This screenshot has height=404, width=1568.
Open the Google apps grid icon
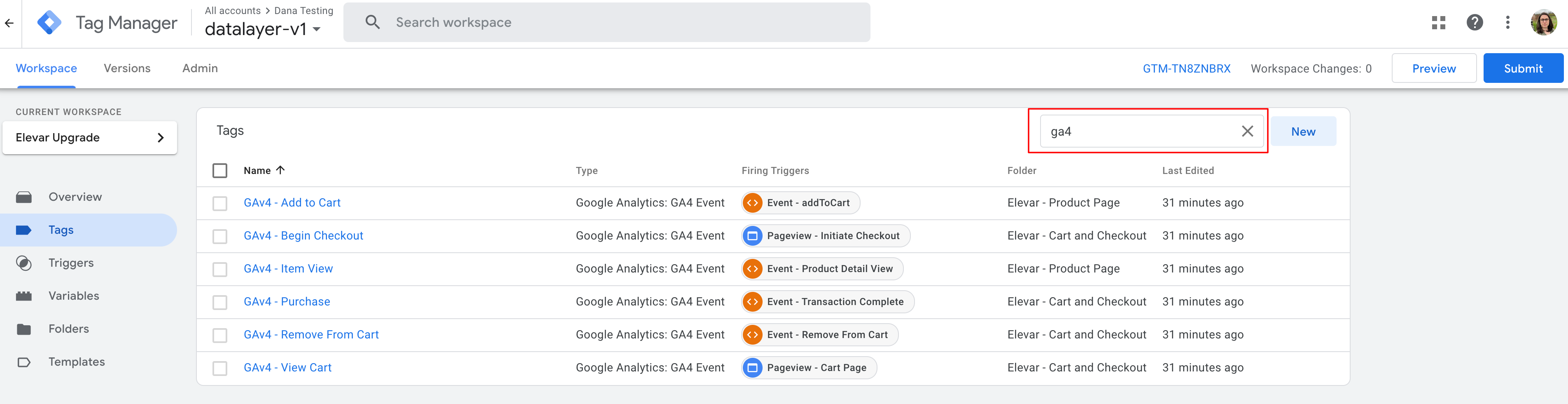[x=1438, y=23]
